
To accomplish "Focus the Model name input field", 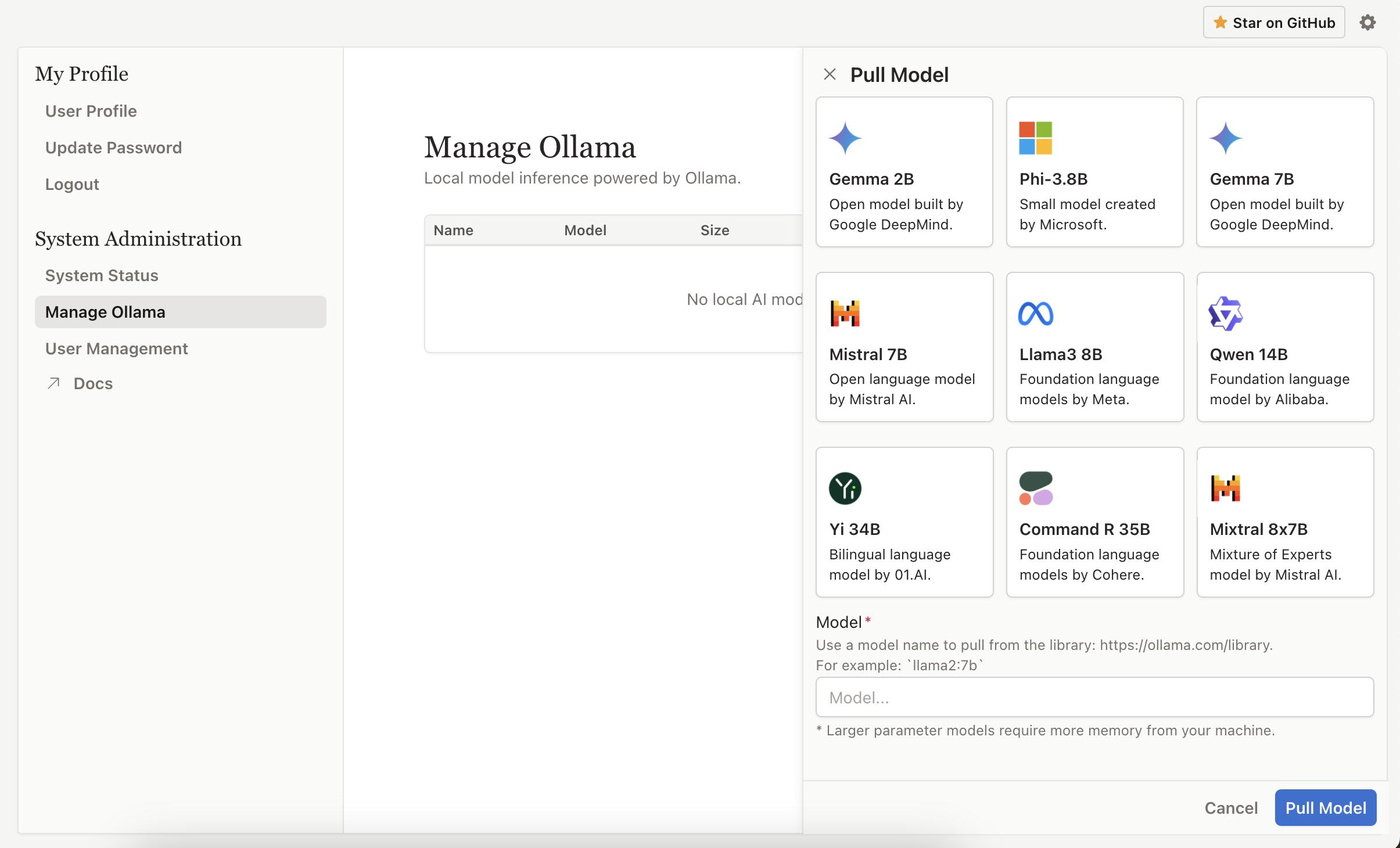I will 1094,697.
